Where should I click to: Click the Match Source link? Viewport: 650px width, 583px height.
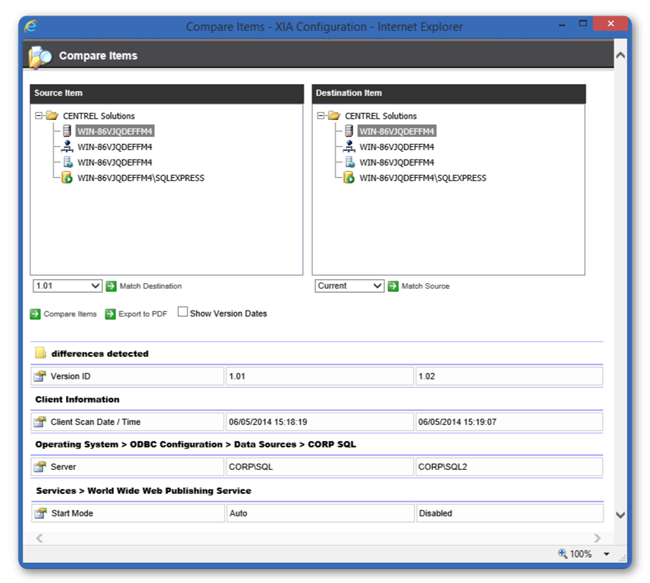[x=425, y=286]
